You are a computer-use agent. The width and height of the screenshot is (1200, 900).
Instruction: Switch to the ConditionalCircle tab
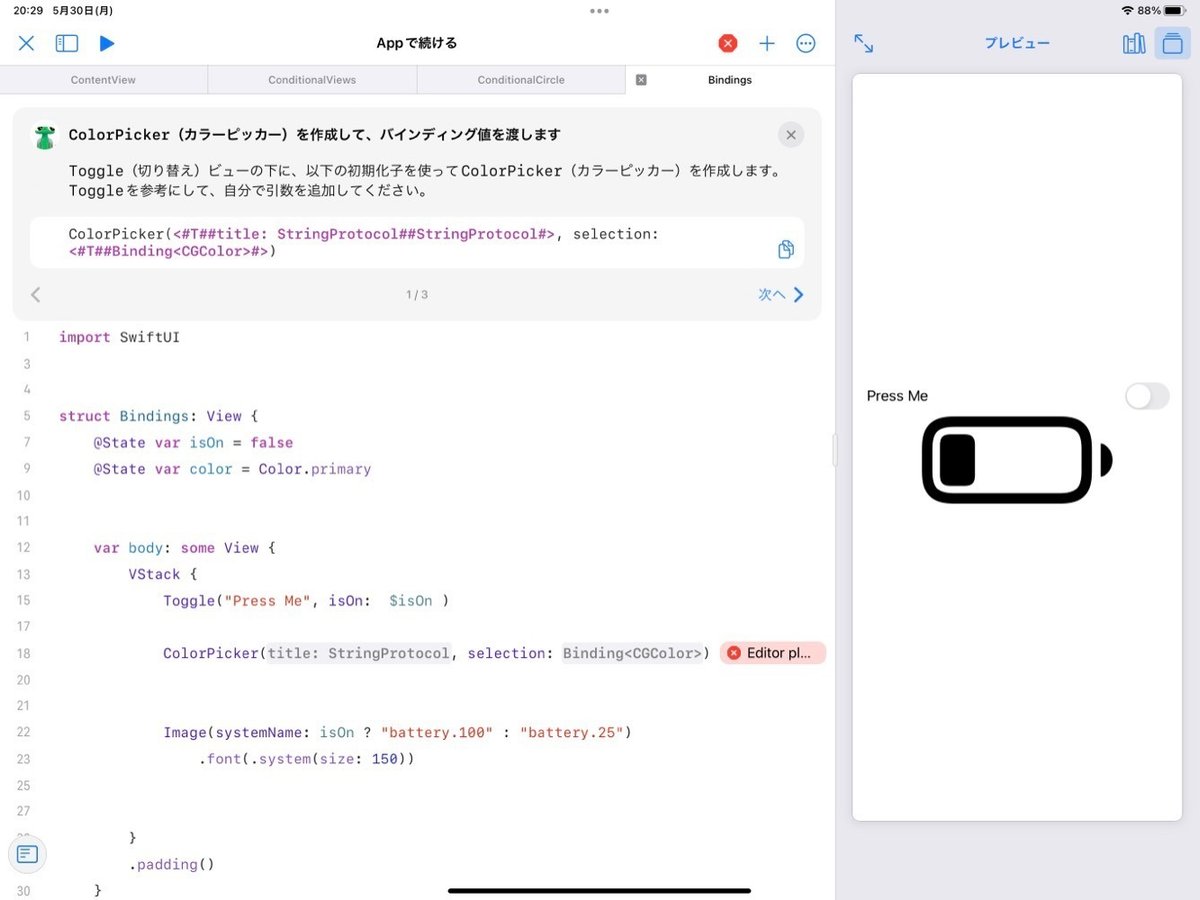521,80
